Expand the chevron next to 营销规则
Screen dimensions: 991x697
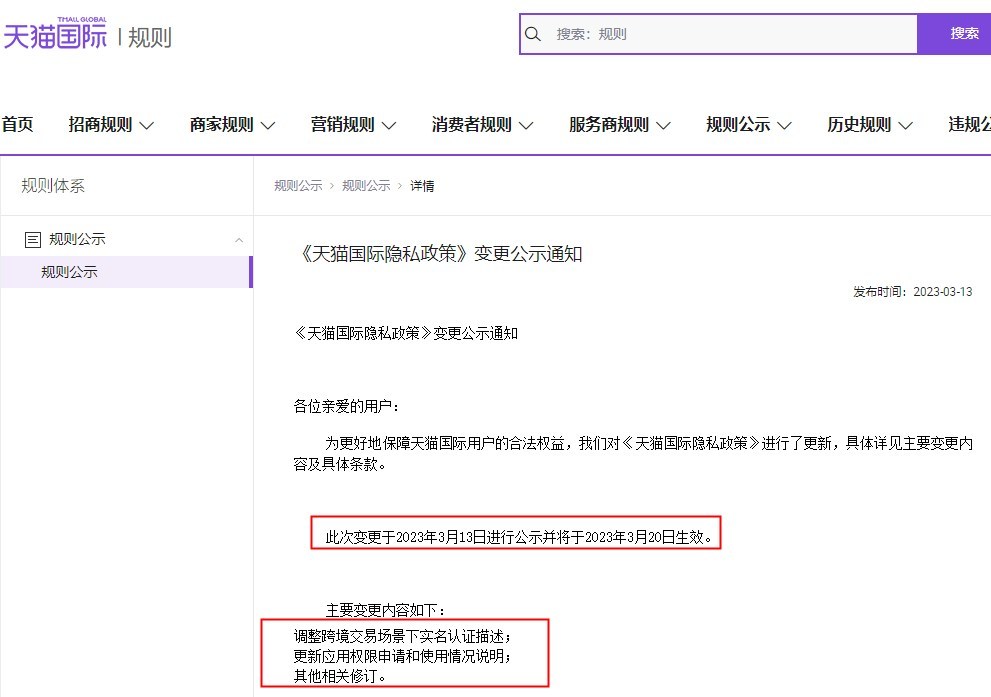[389, 126]
